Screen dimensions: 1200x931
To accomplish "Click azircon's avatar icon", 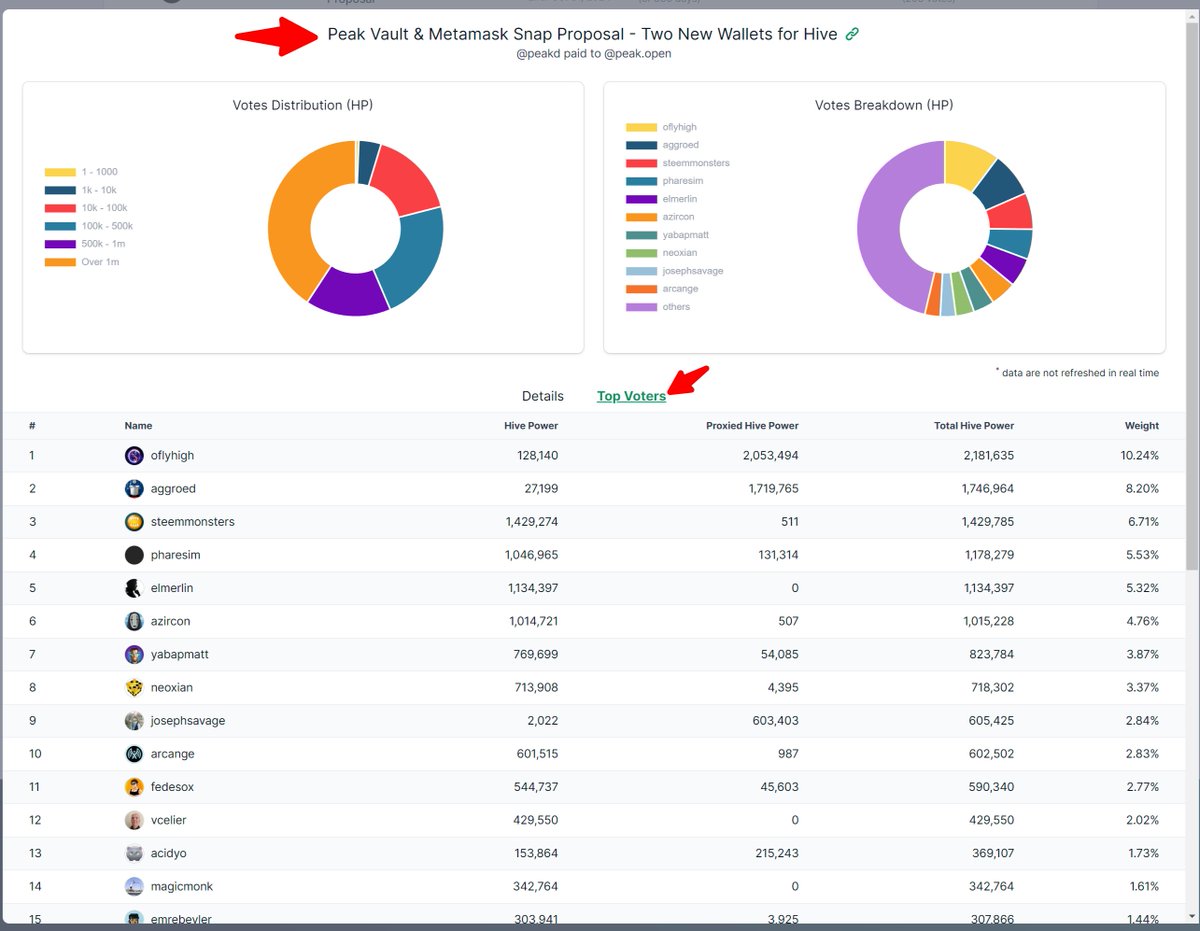I will [134, 621].
